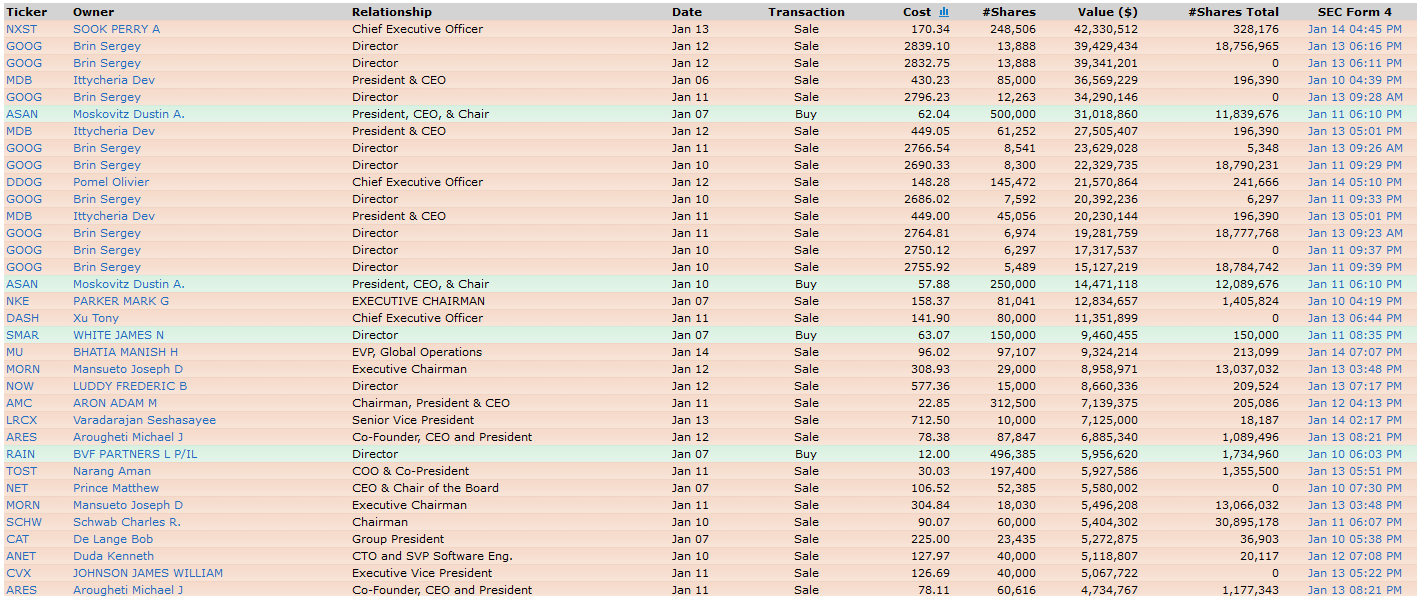View owner BVF PARTNERS L P/IL
Image resolution: width=1417 pixels, height=596 pixels.
point(135,454)
